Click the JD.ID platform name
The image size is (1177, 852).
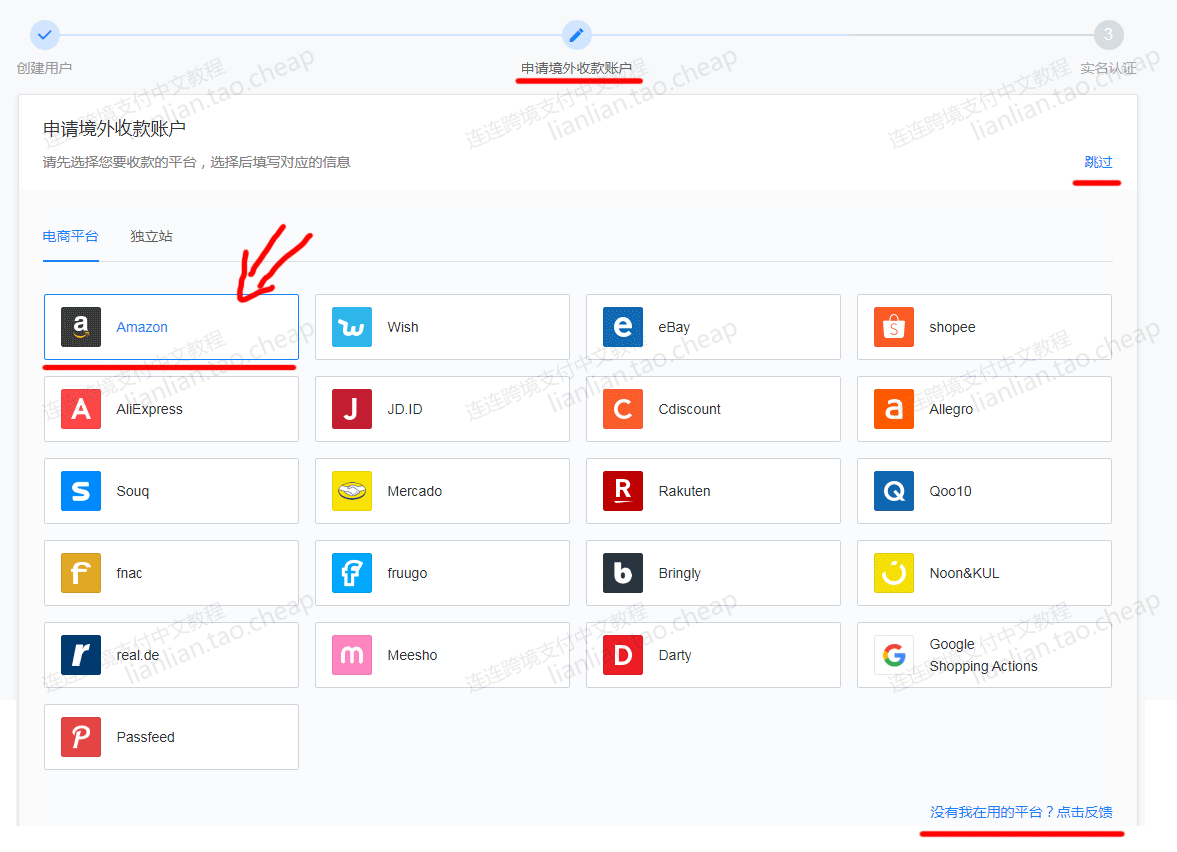(x=405, y=409)
